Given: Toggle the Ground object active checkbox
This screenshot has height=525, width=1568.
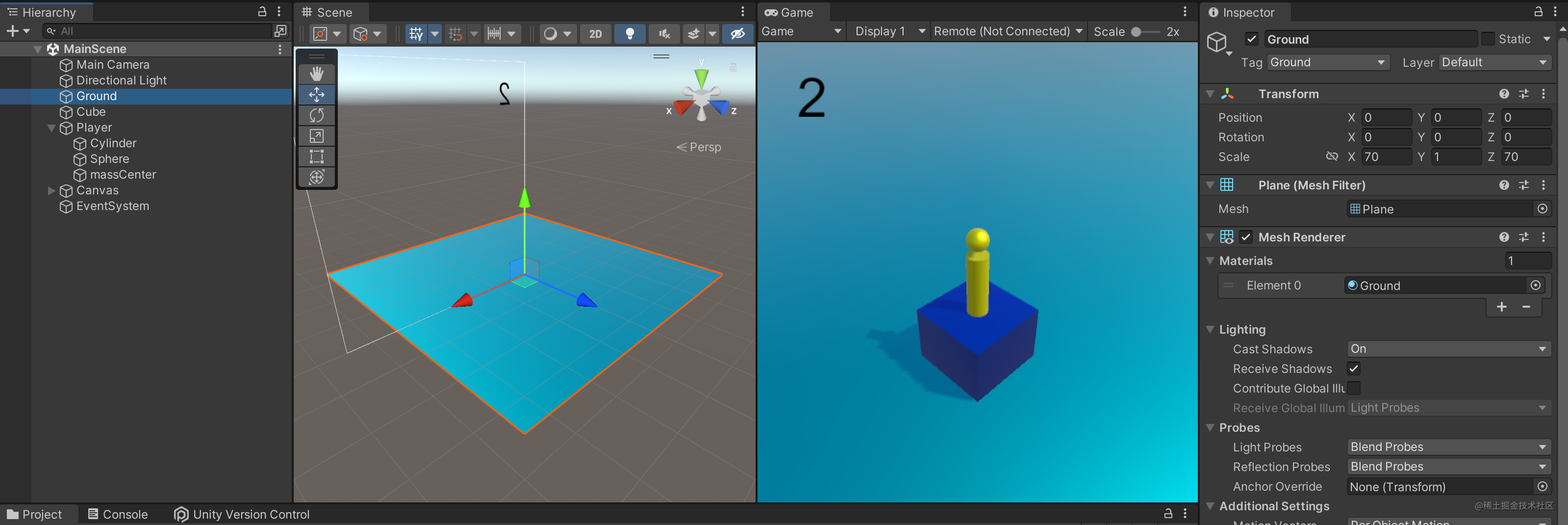Looking at the screenshot, I should tap(1251, 39).
